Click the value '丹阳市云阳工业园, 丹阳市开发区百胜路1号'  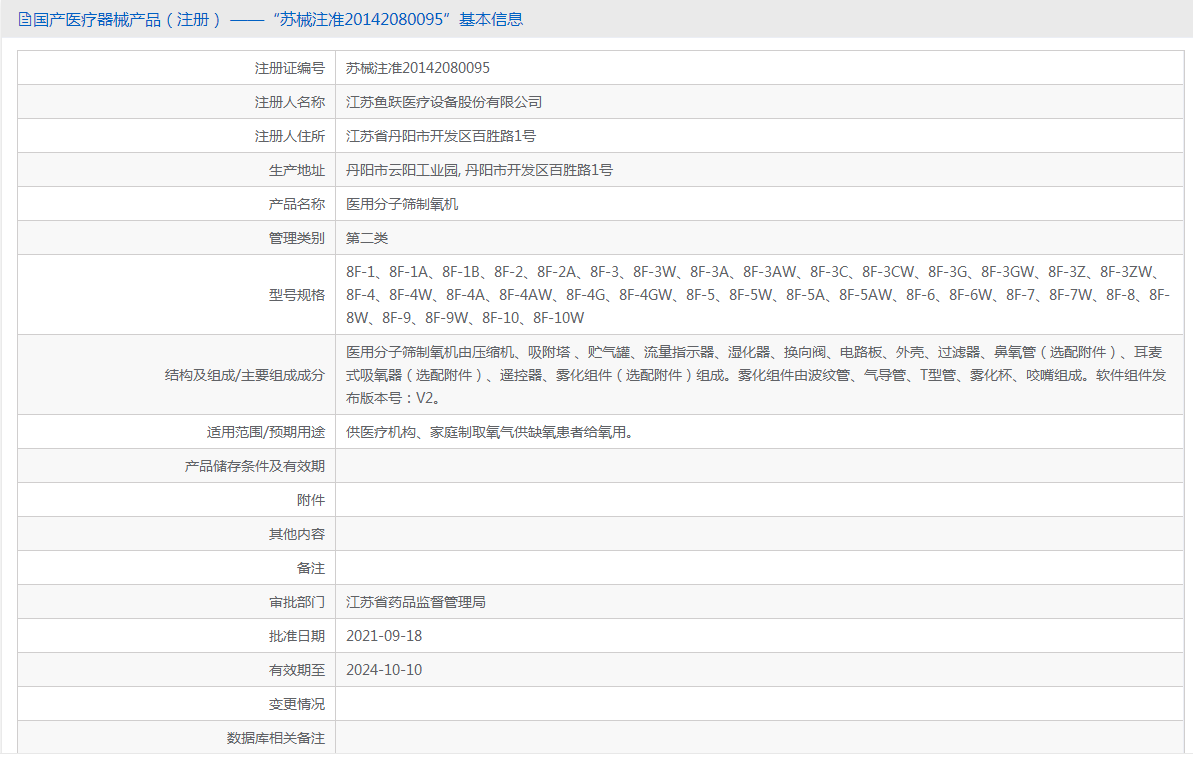click(479, 170)
